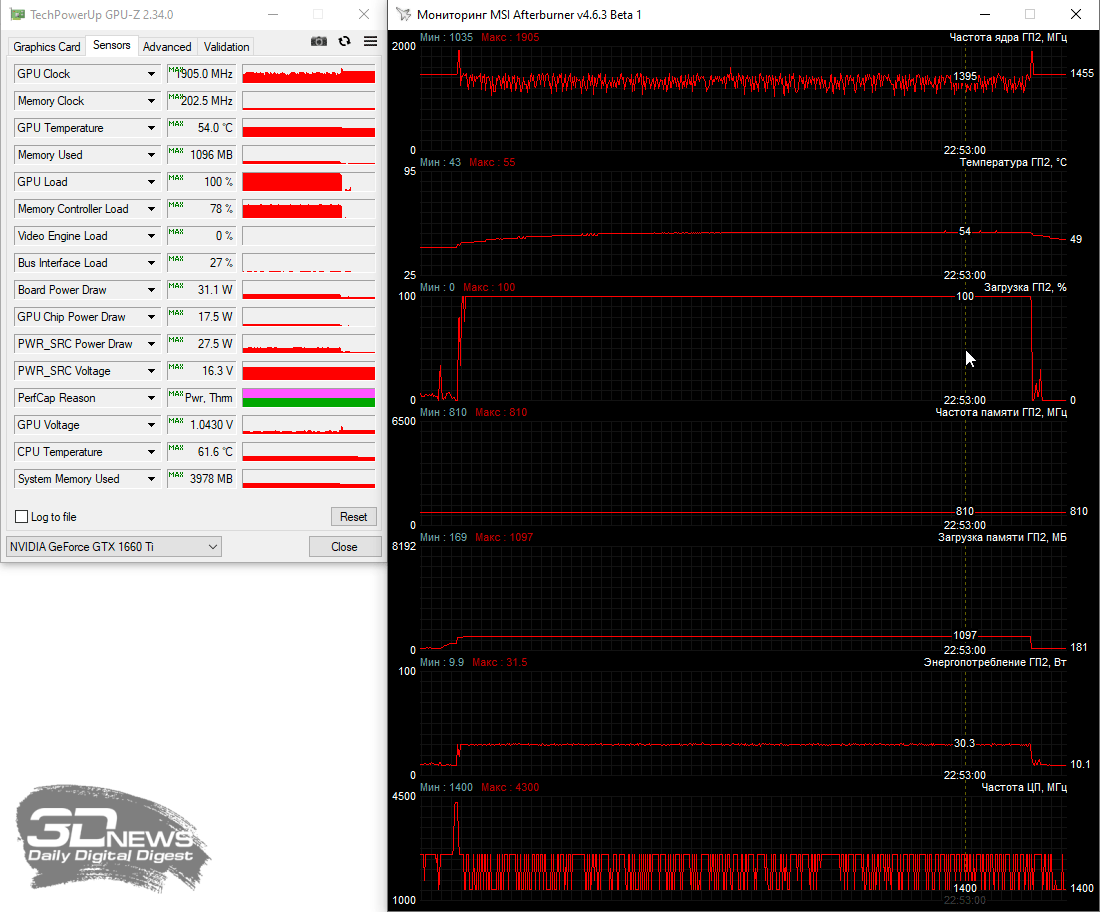Open the Validation tab
This screenshot has width=1100, height=912.
tap(227, 46)
